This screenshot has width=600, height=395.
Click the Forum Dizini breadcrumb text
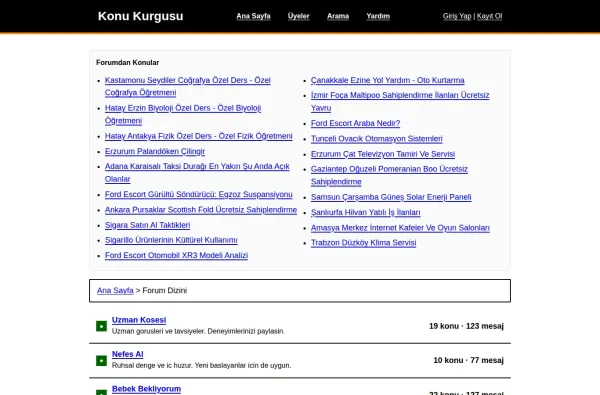pyautogui.click(x=165, y=291)
